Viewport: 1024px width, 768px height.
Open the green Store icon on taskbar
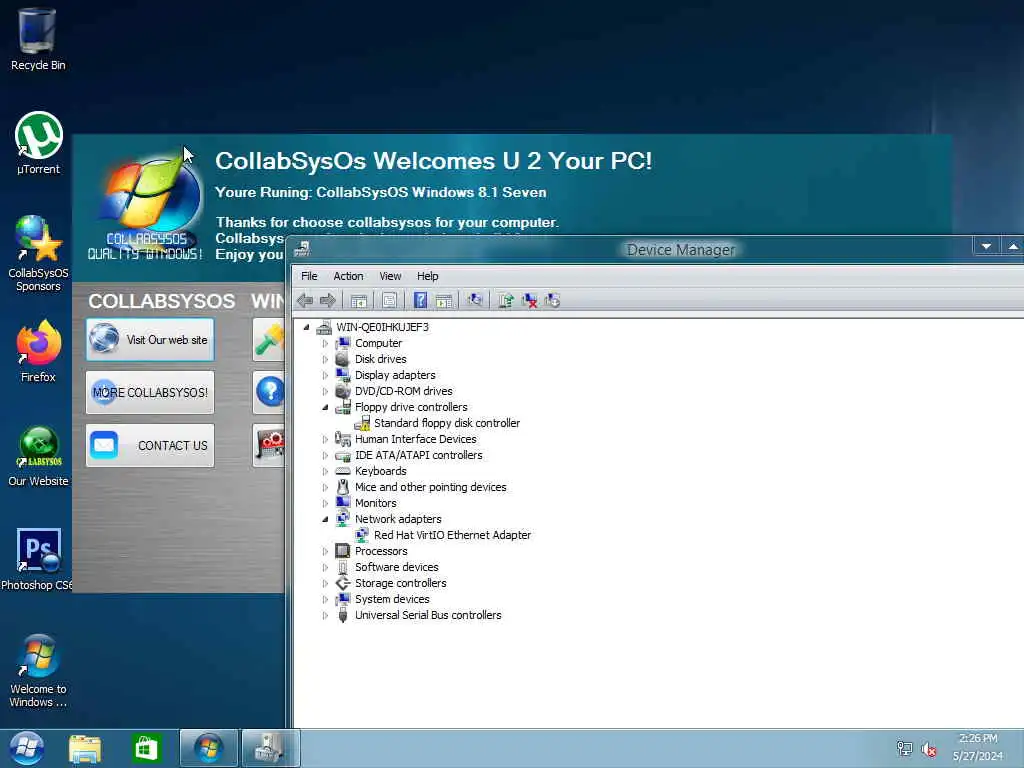point(146,748)
